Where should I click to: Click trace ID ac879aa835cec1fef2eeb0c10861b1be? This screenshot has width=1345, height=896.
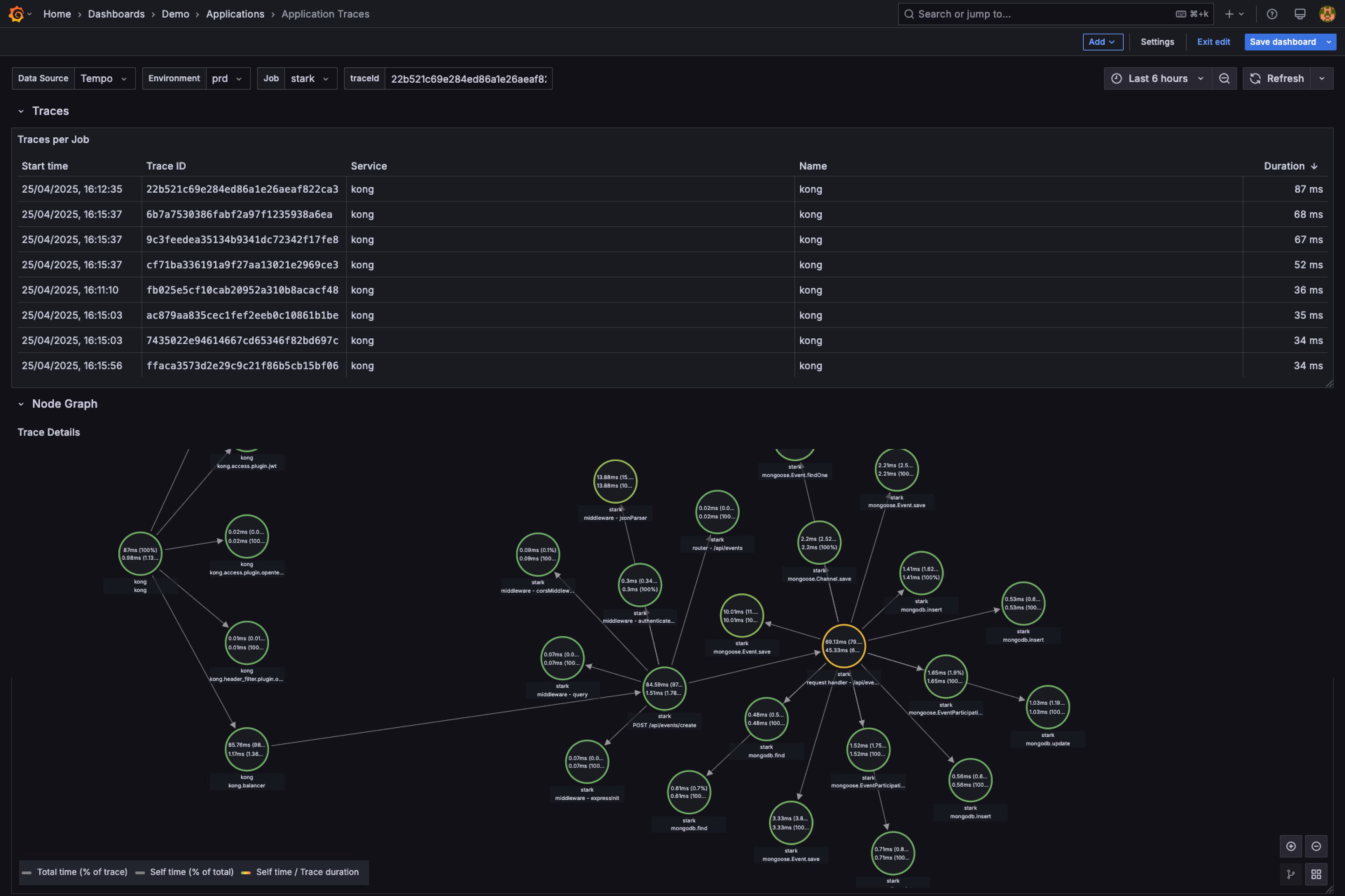tap(242, 315)
